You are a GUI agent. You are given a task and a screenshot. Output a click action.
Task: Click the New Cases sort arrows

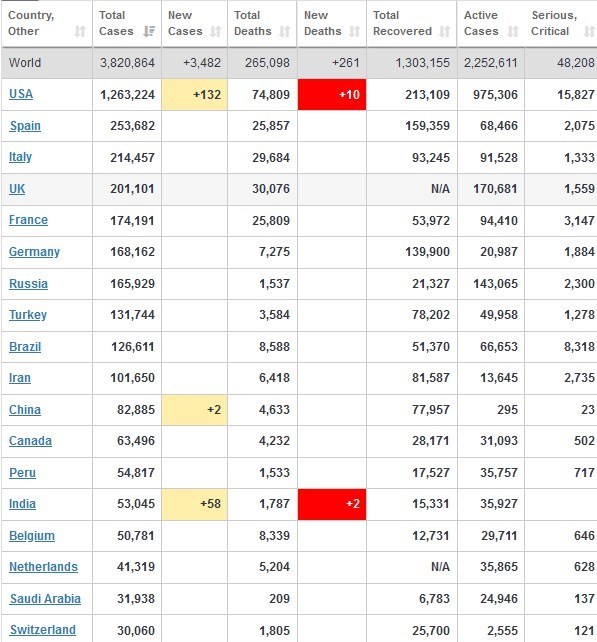coord(215,32)
